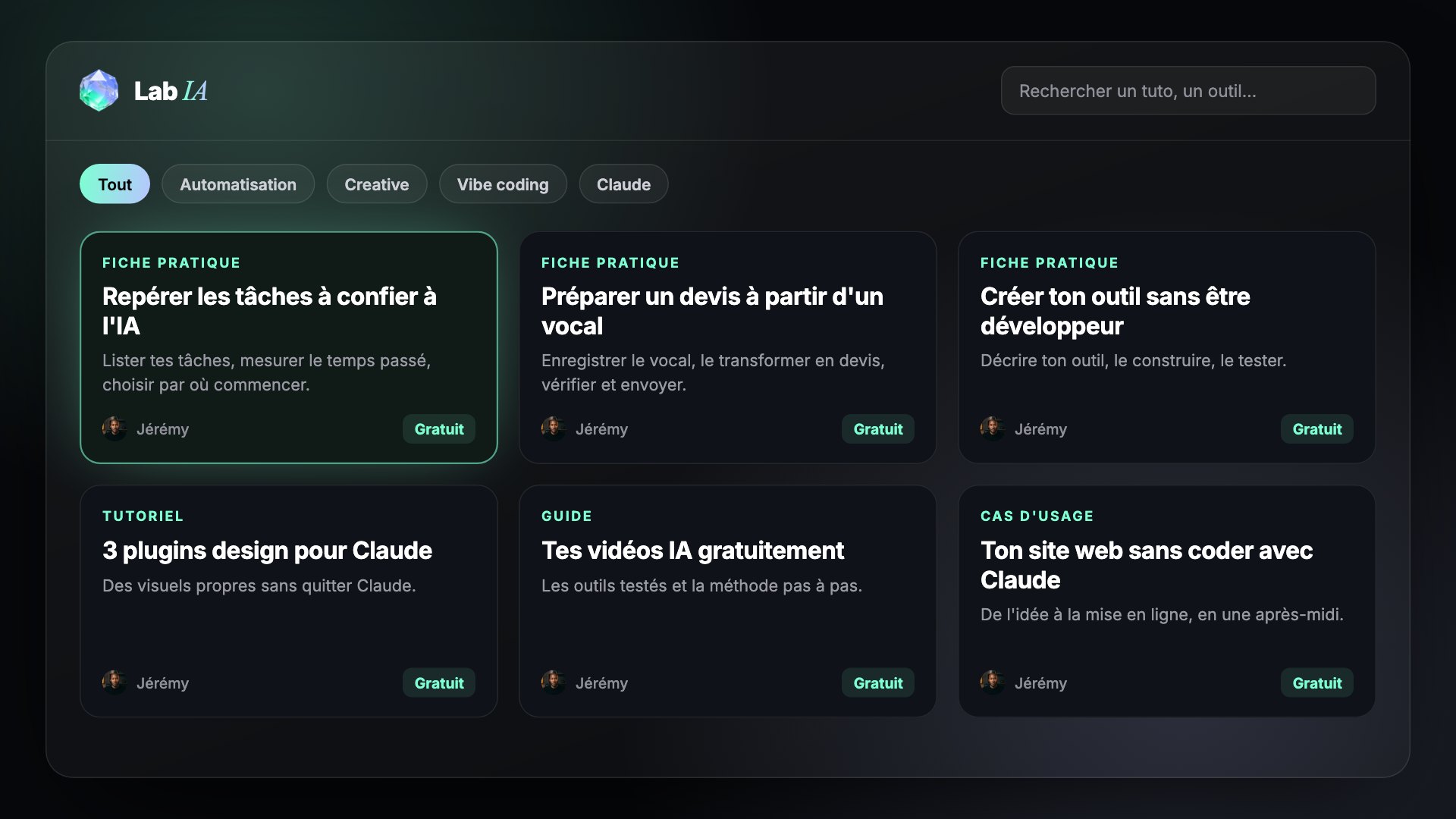The width and height of the screenshot is (1456, 819).
Task: Click Jérémy avatar on Préparer un devis card
Action: click(554, 428)
